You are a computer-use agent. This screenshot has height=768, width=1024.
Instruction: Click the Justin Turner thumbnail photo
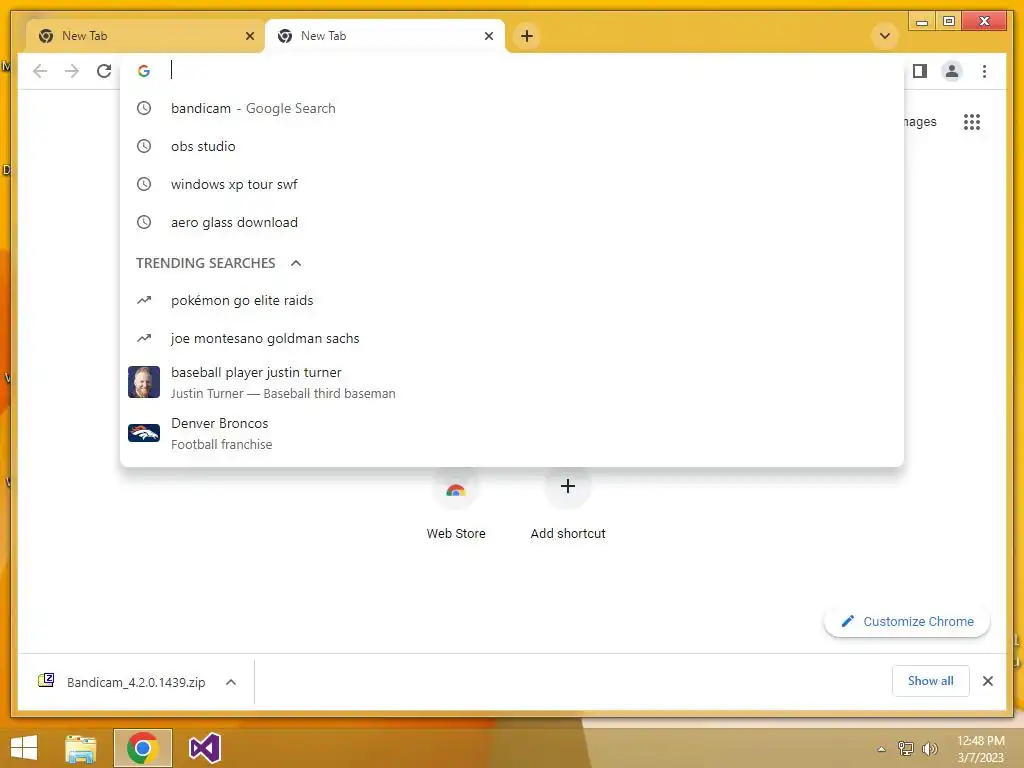[144, 382]
